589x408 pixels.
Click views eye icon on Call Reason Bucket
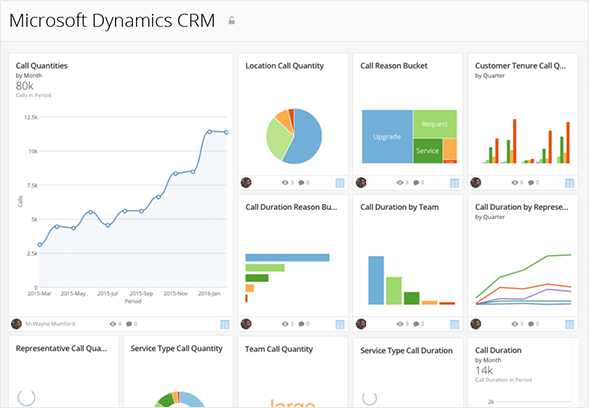tap(400, 183)
